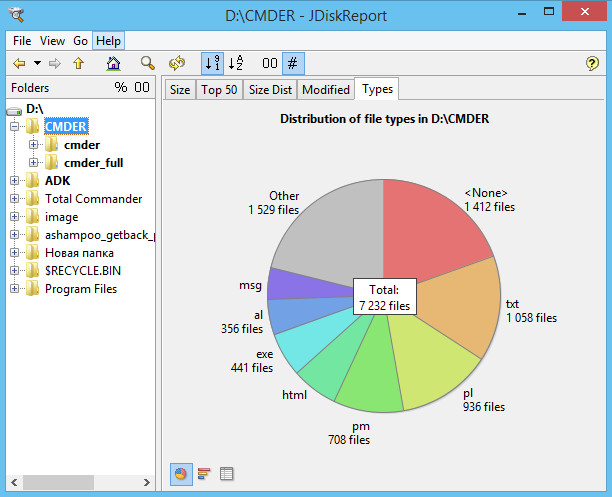Select the Types tab
612x497 pixels.
pos(377,89)
